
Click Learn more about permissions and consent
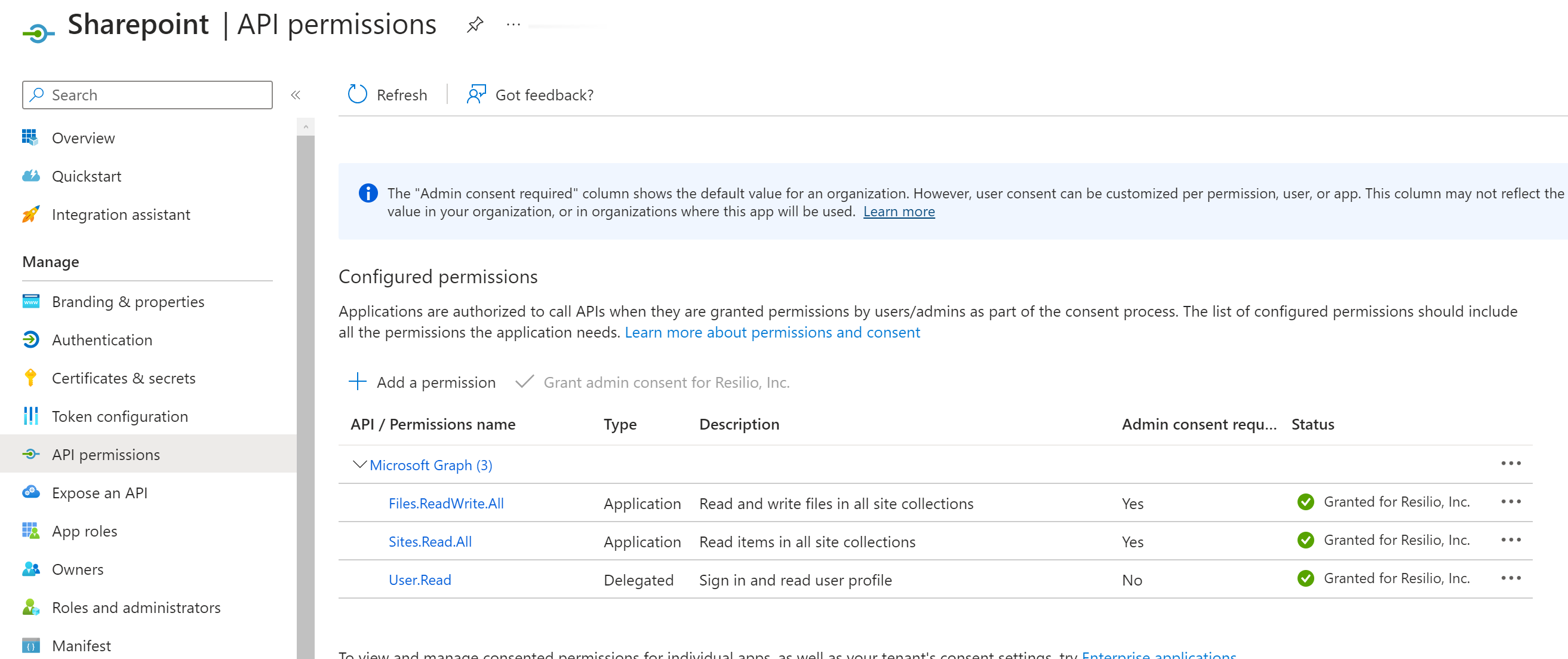pyautogui.click(x=772, y=333)
